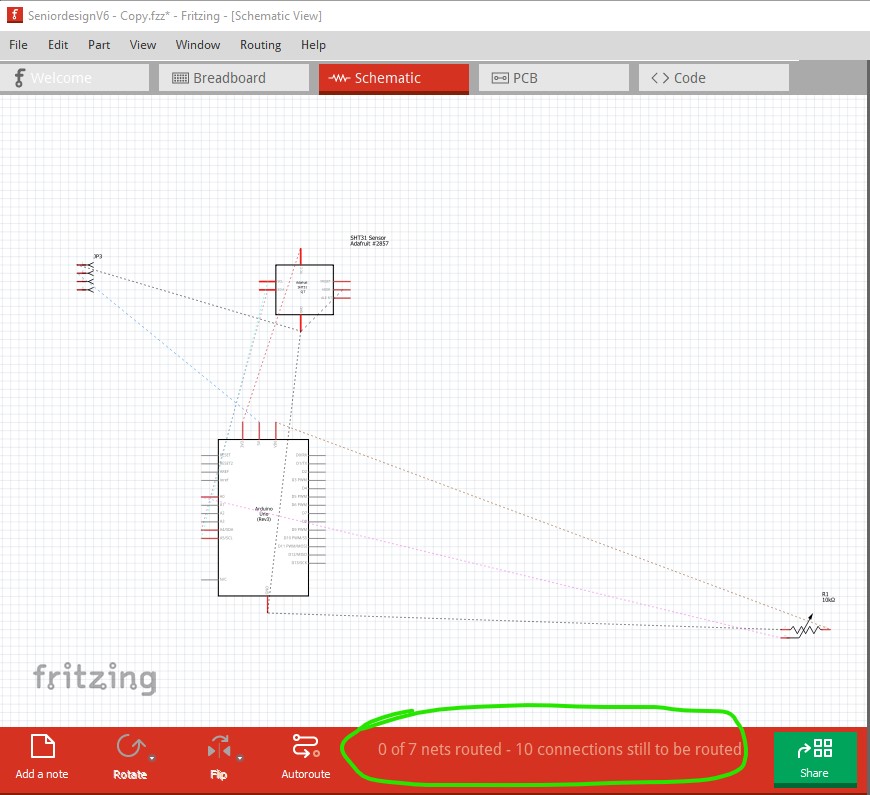Click the top power pin of the SHT31 sensor
Screen dimensions: 870x795
pos(301,256)
